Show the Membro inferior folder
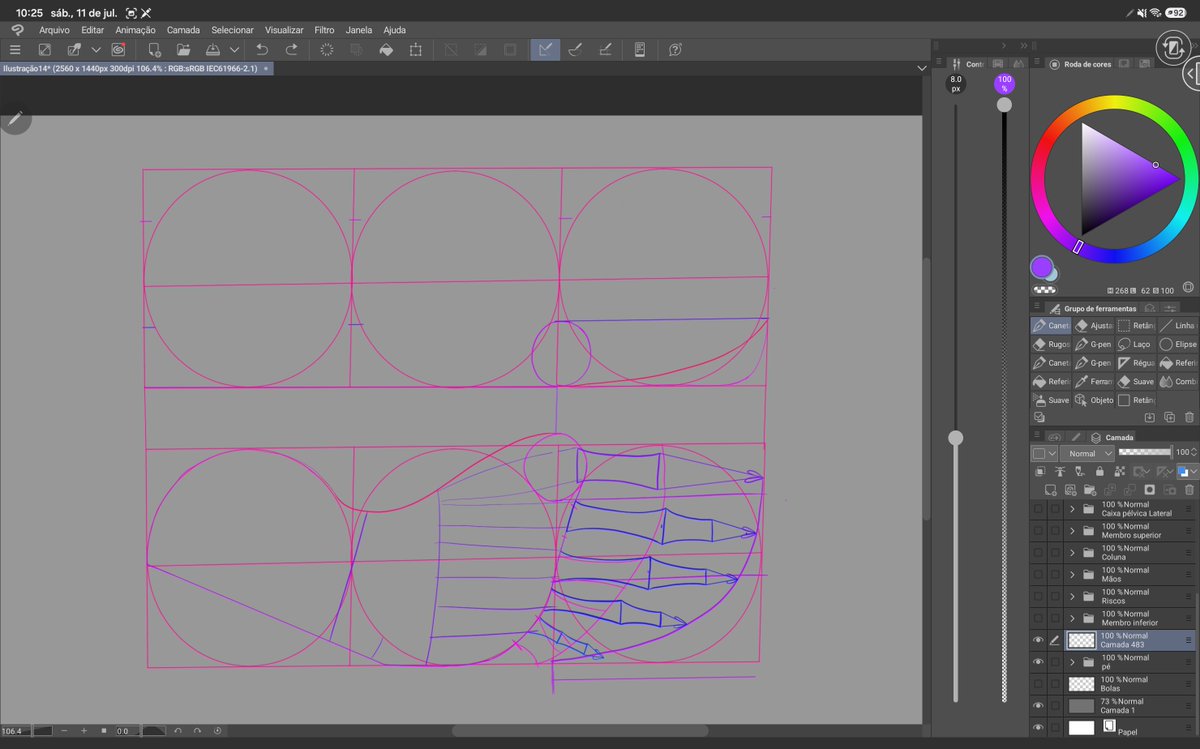Screen dimensions: 1200x749 (x=1038, y=618)
